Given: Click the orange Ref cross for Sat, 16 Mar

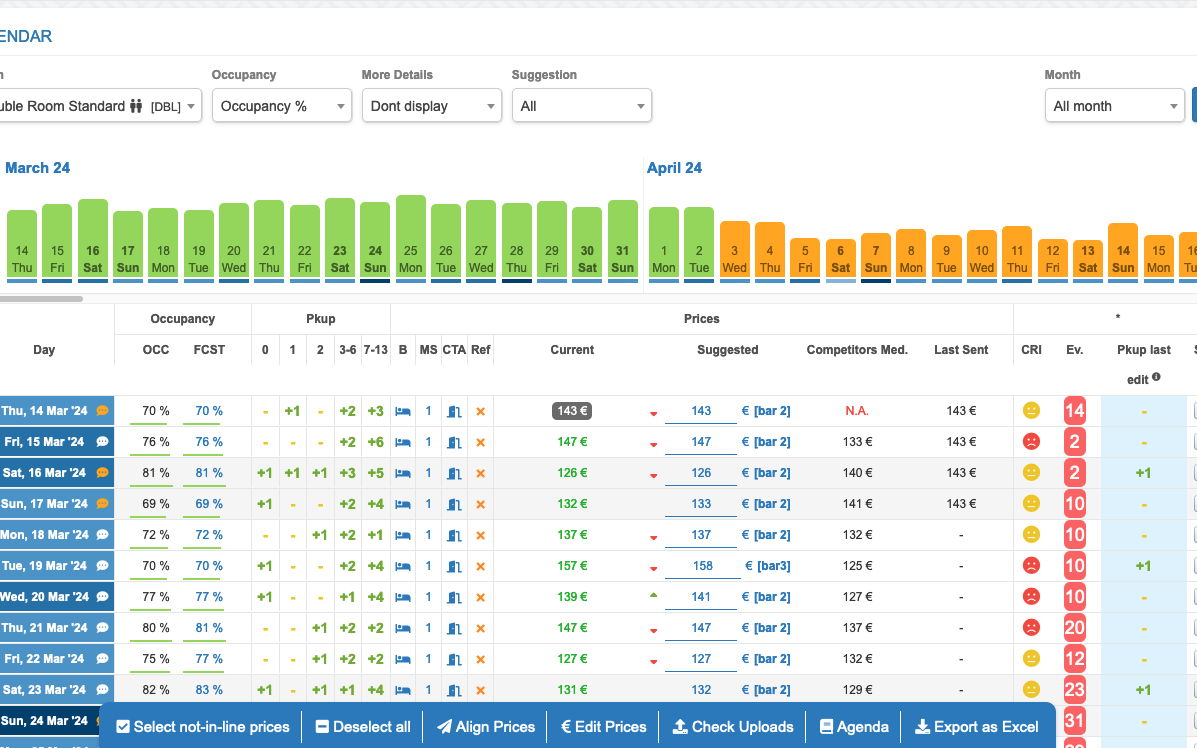Looking at the screenshot, I should tap(480, 473).
